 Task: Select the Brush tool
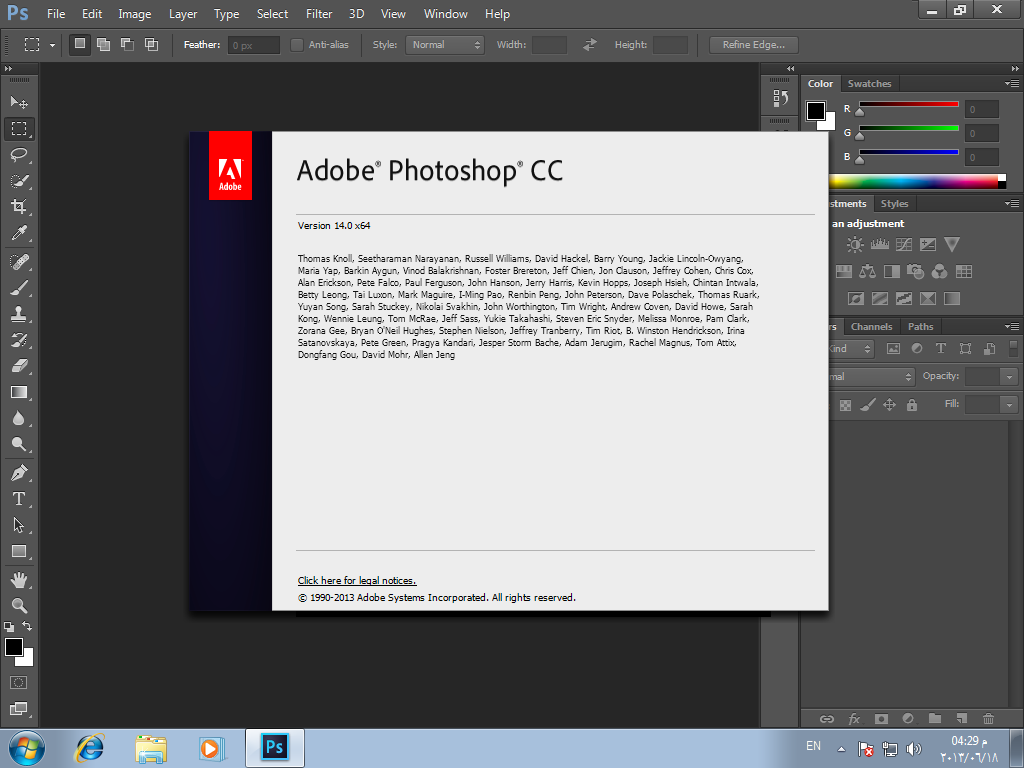[x=19, y=288]
